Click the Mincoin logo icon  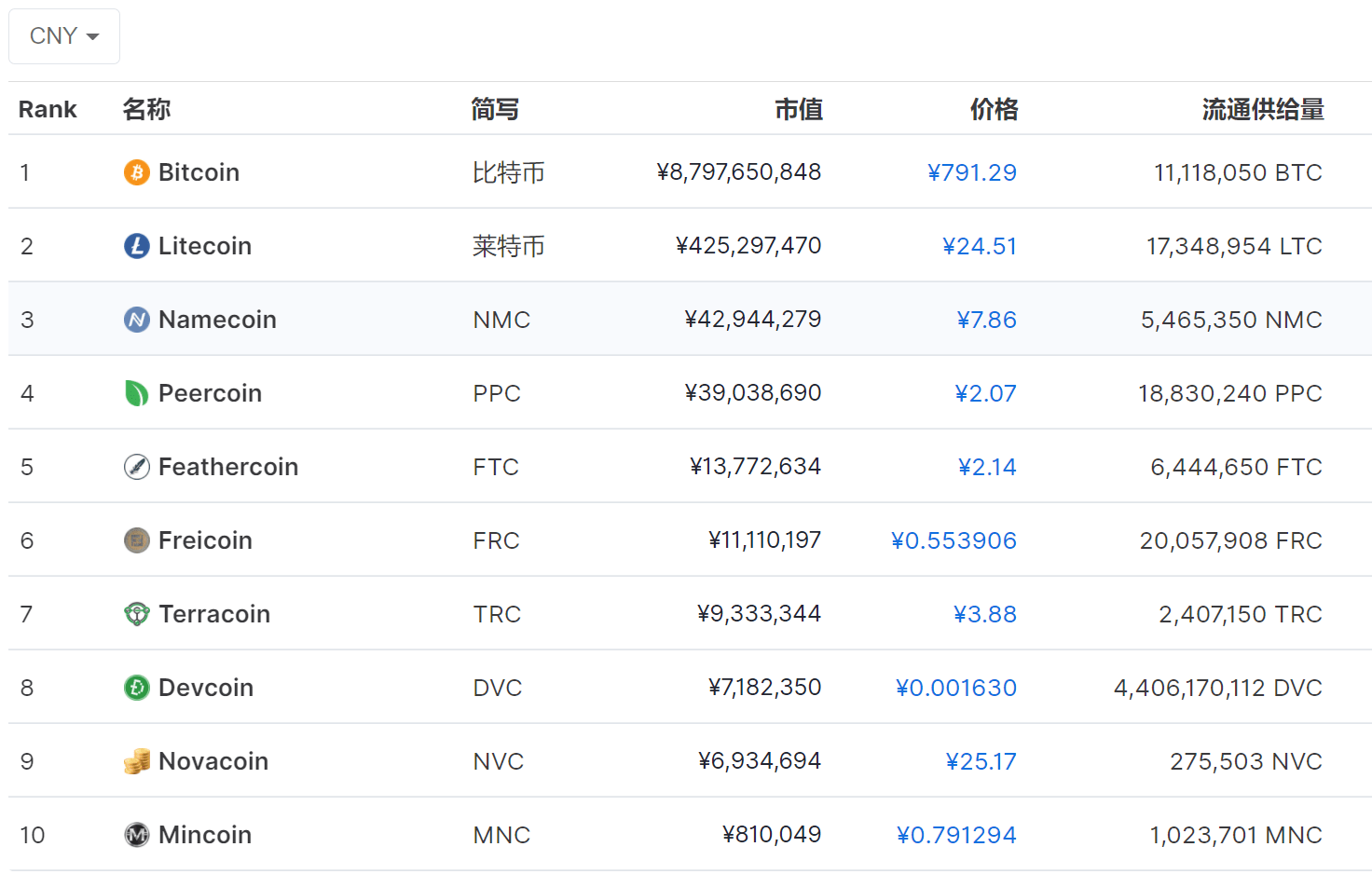(x=137, y=835)
